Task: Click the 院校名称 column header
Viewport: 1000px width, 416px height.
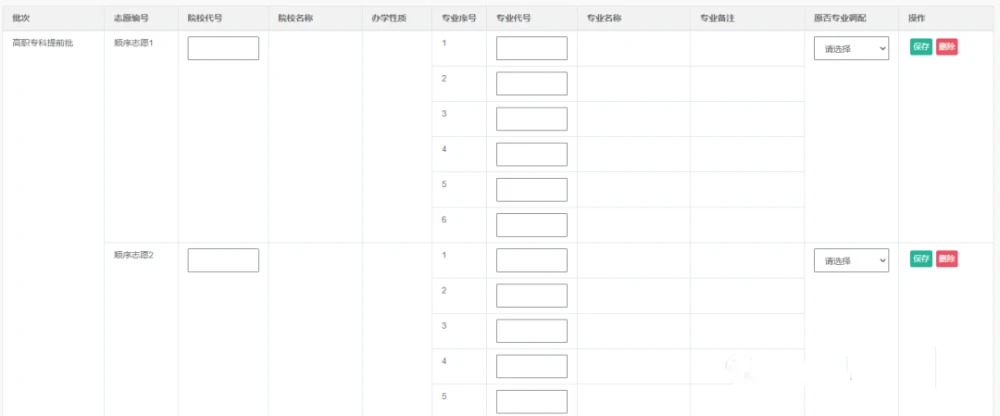Action: pyautogui.click(x=296, y=19)
